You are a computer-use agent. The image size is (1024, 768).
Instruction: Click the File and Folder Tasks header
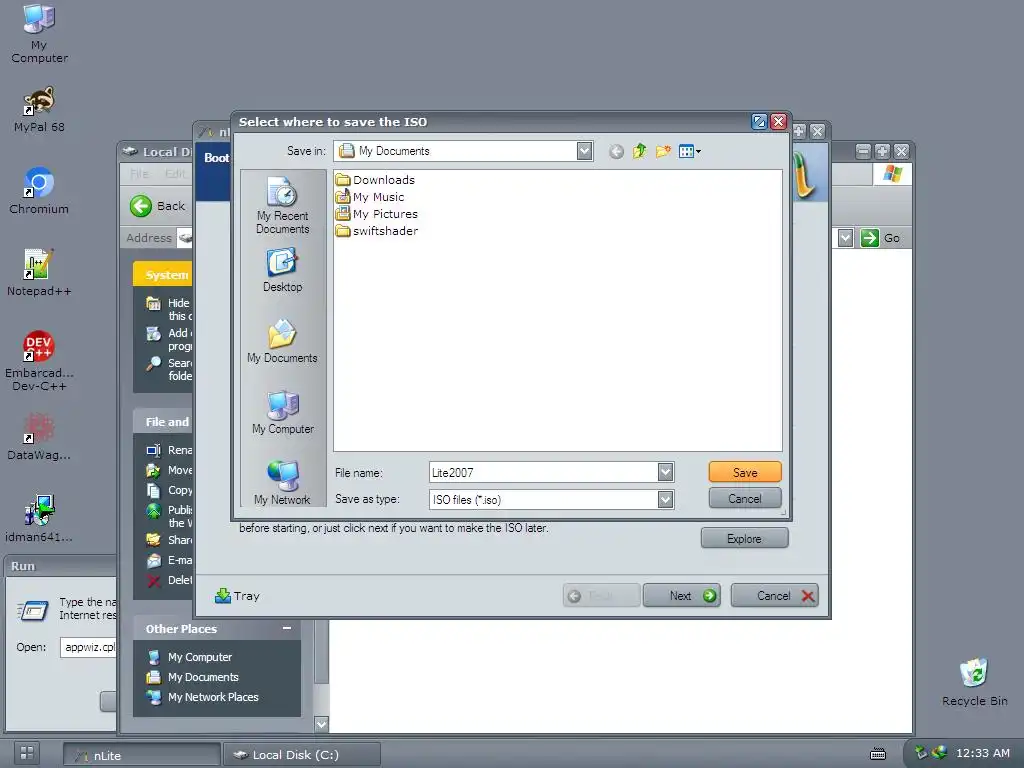click(163, 422)
